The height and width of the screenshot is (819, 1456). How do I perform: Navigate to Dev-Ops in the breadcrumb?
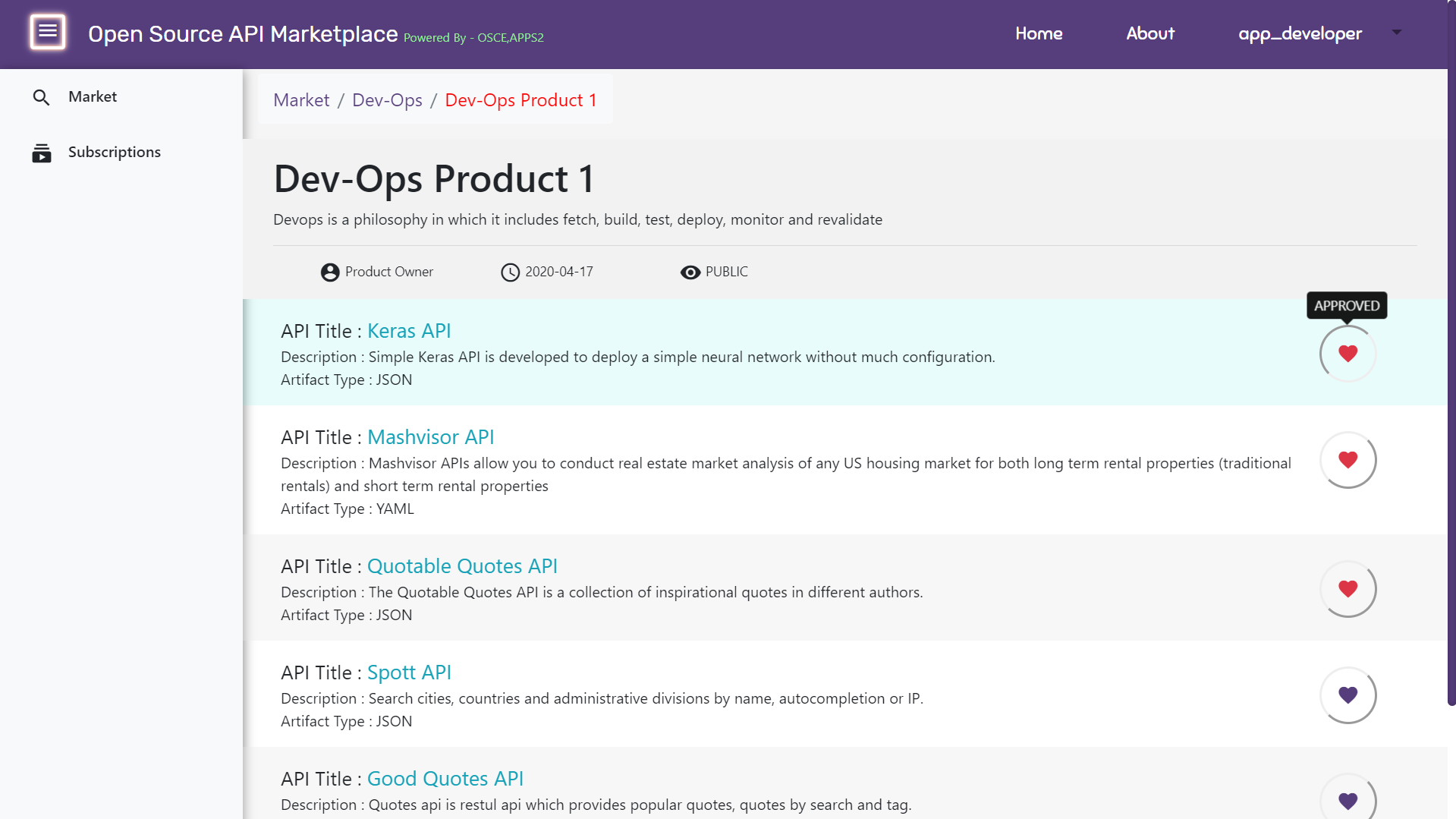pos(387,100)
